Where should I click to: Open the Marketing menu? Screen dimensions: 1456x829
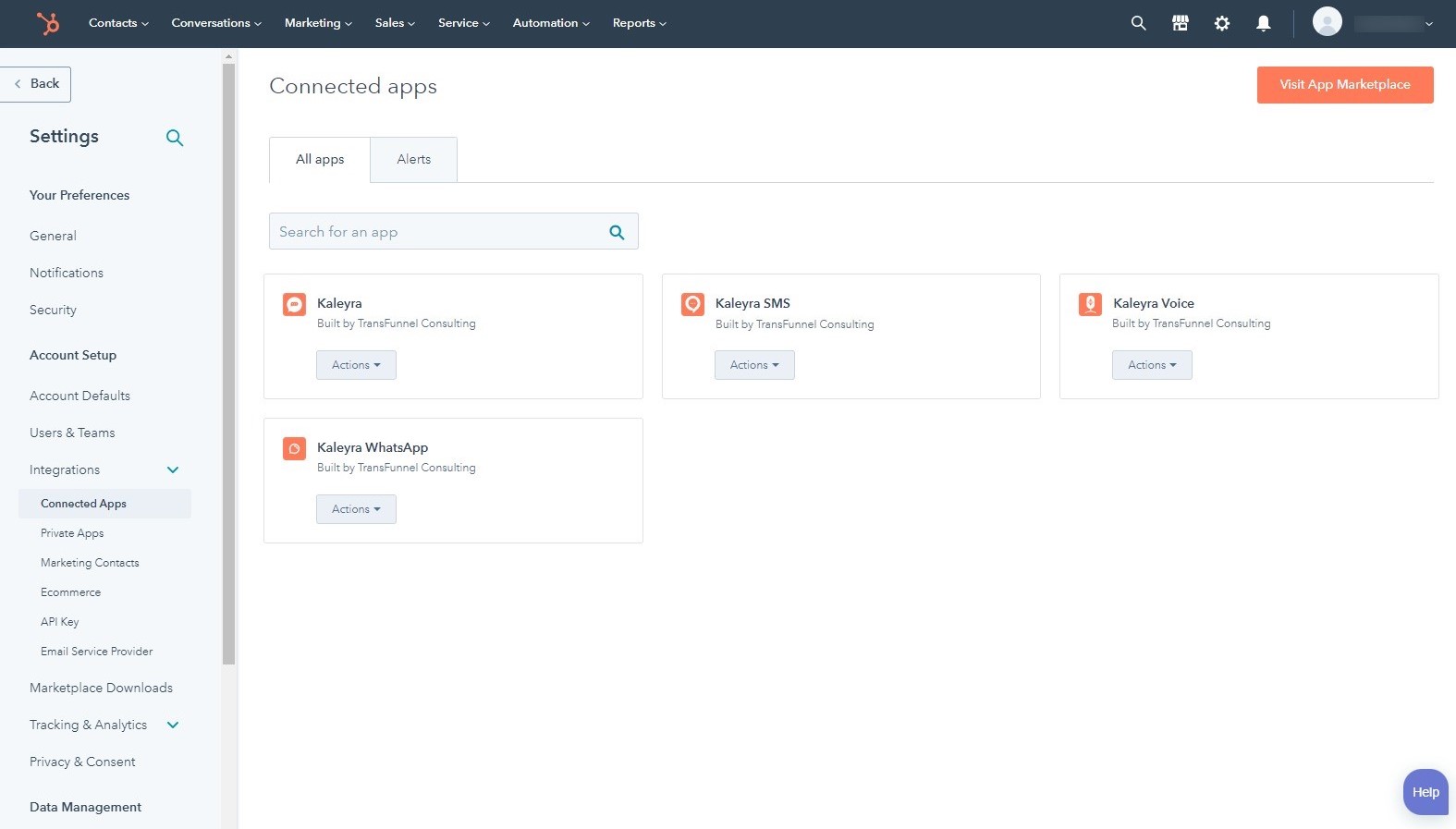point(318,23)
